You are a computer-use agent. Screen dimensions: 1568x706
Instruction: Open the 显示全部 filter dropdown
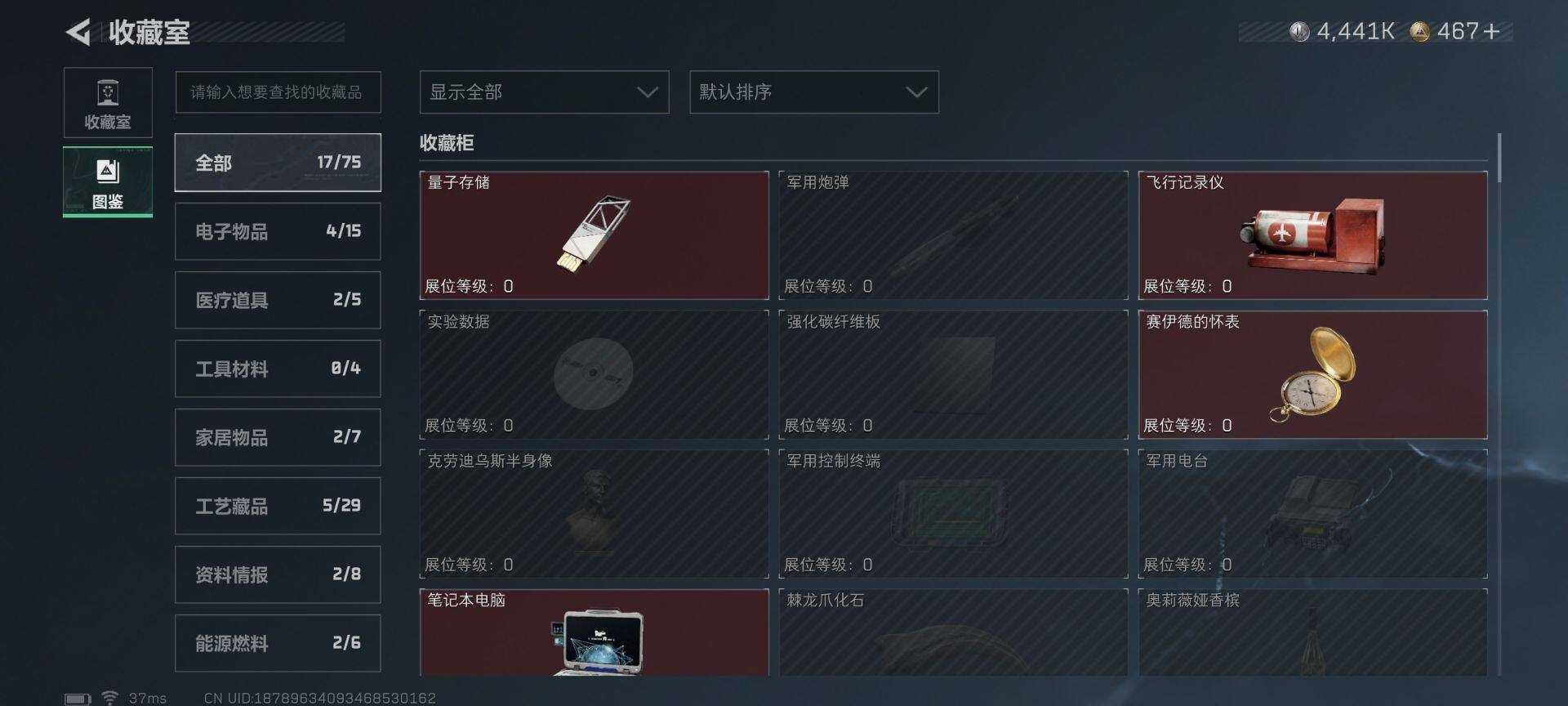(544, 92)
